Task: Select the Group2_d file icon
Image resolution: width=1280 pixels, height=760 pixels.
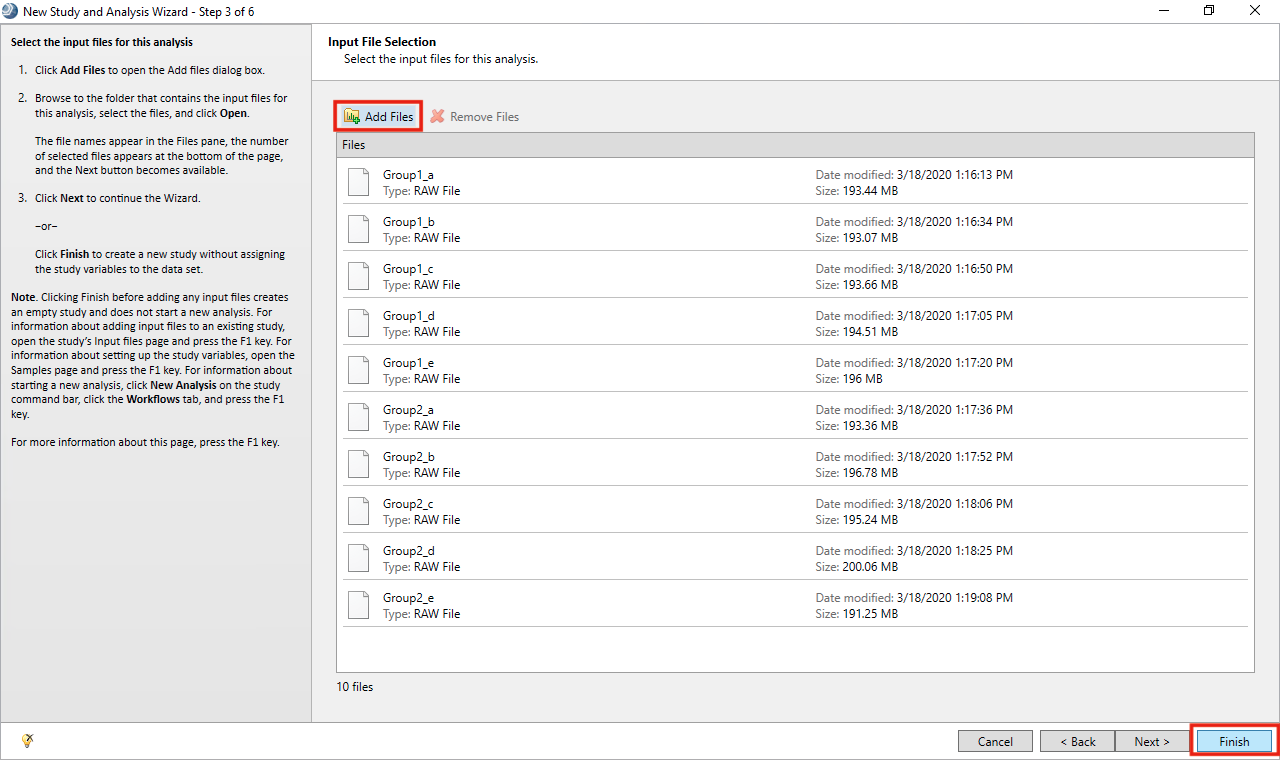Action: tap(358, 558)
